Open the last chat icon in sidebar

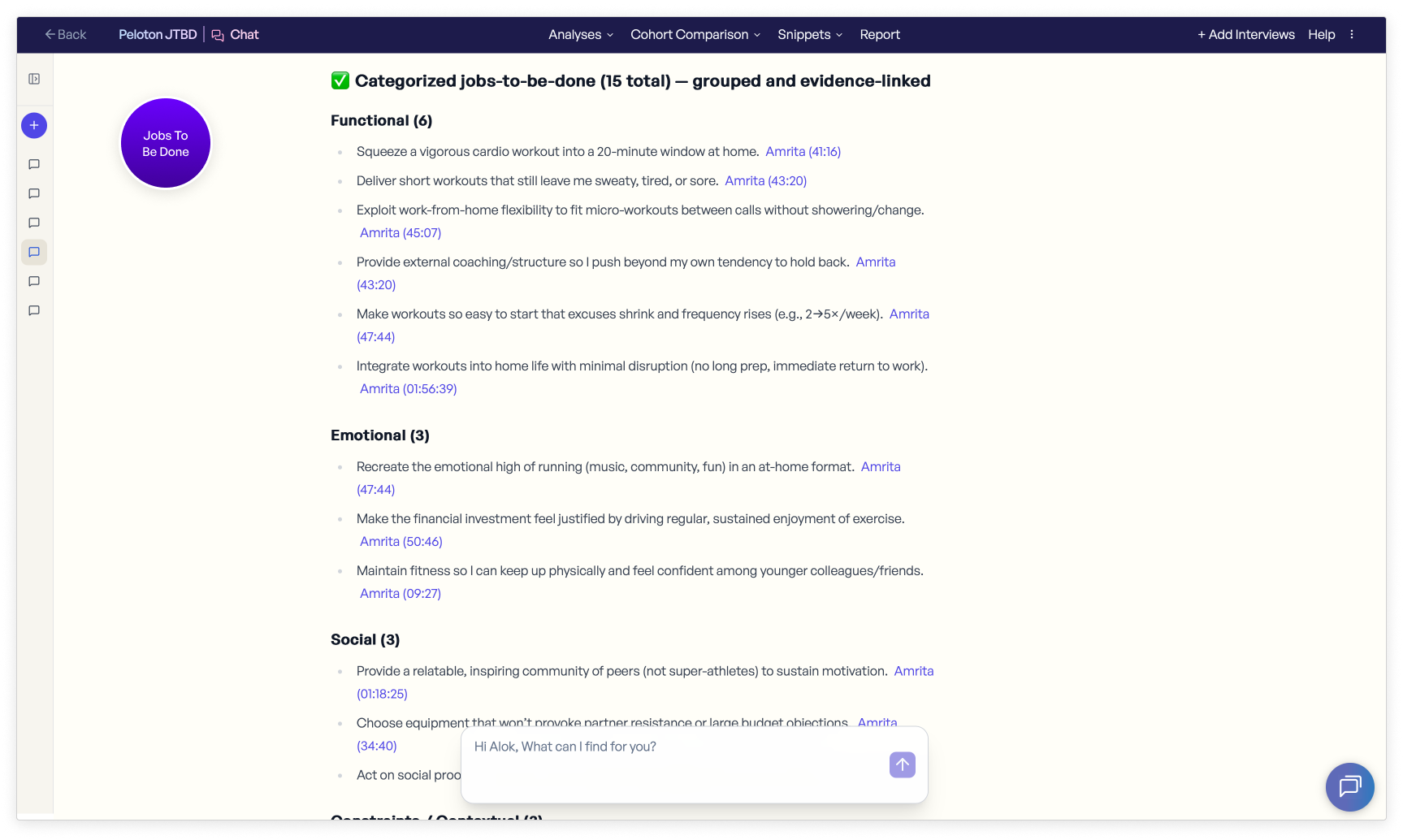tap(34, 310)
